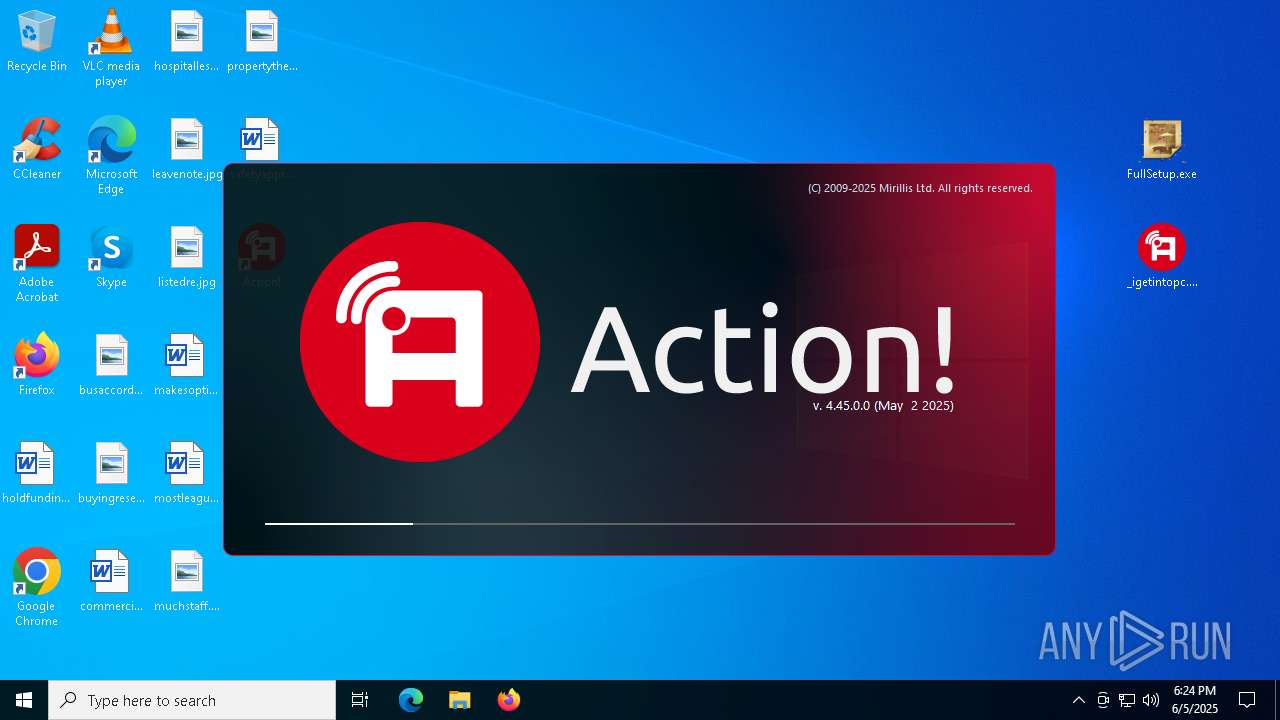This screenshot has width=1280, height=720.
Task: Select the propertythe file icon
Action: [262, 42]
